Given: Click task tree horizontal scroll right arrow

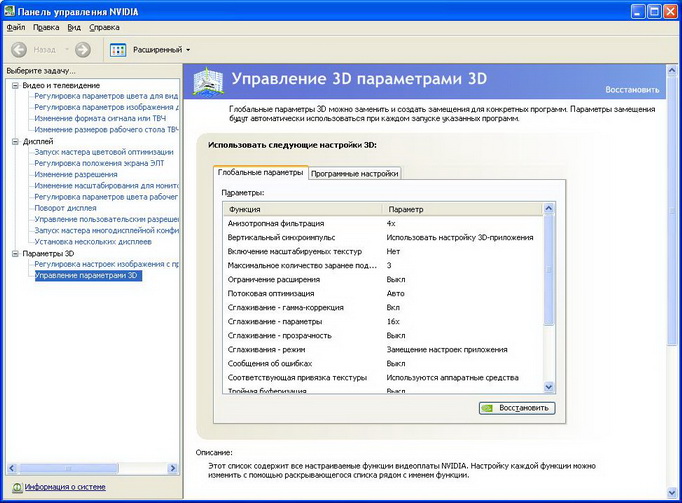Looking at the screenshot, I should 173,468.
